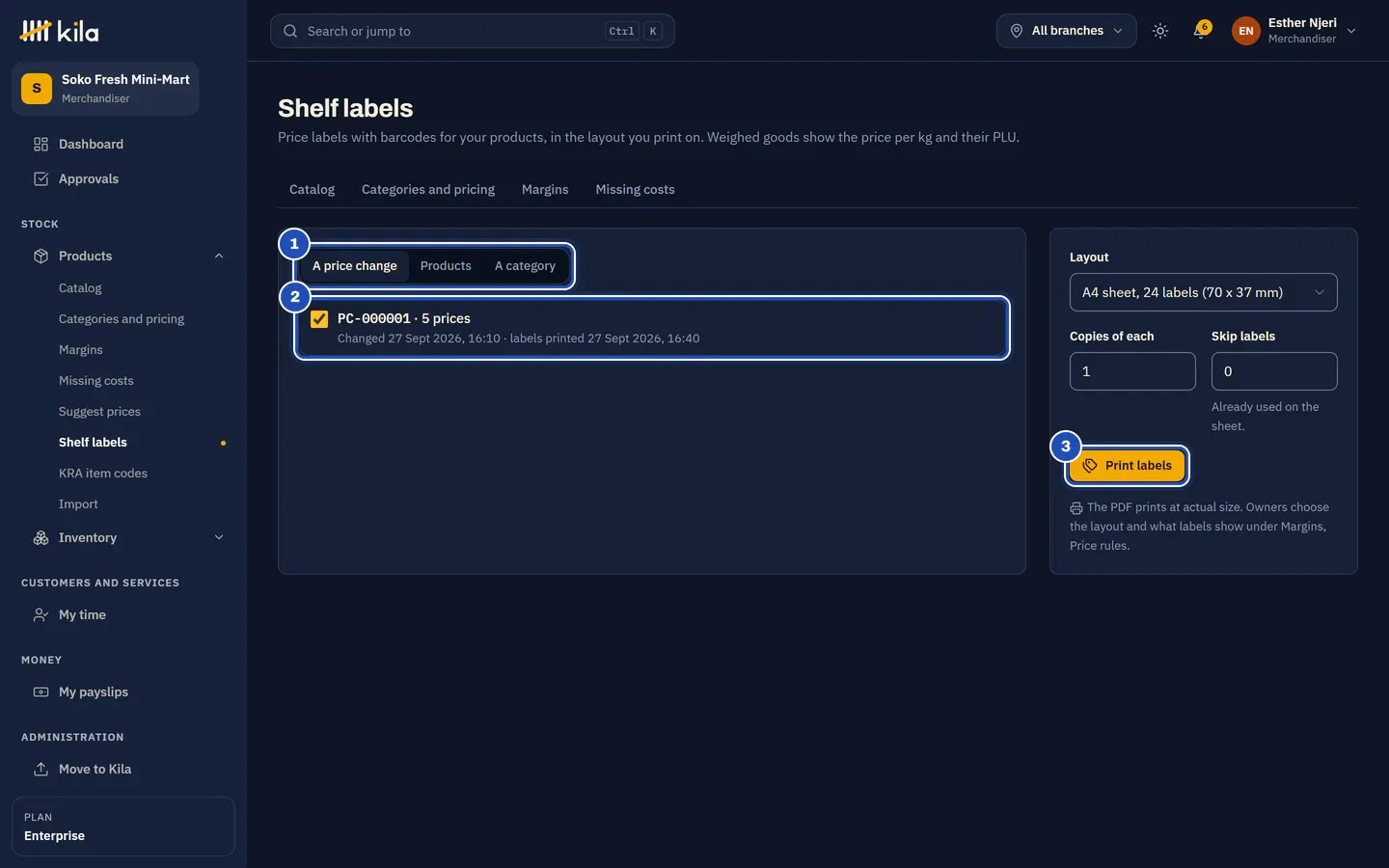The height and width of the screenshot is (868, 1389).
Task: Click the Approvals checkmark icon
Action: pyautogui.click(x=41, y=179)
